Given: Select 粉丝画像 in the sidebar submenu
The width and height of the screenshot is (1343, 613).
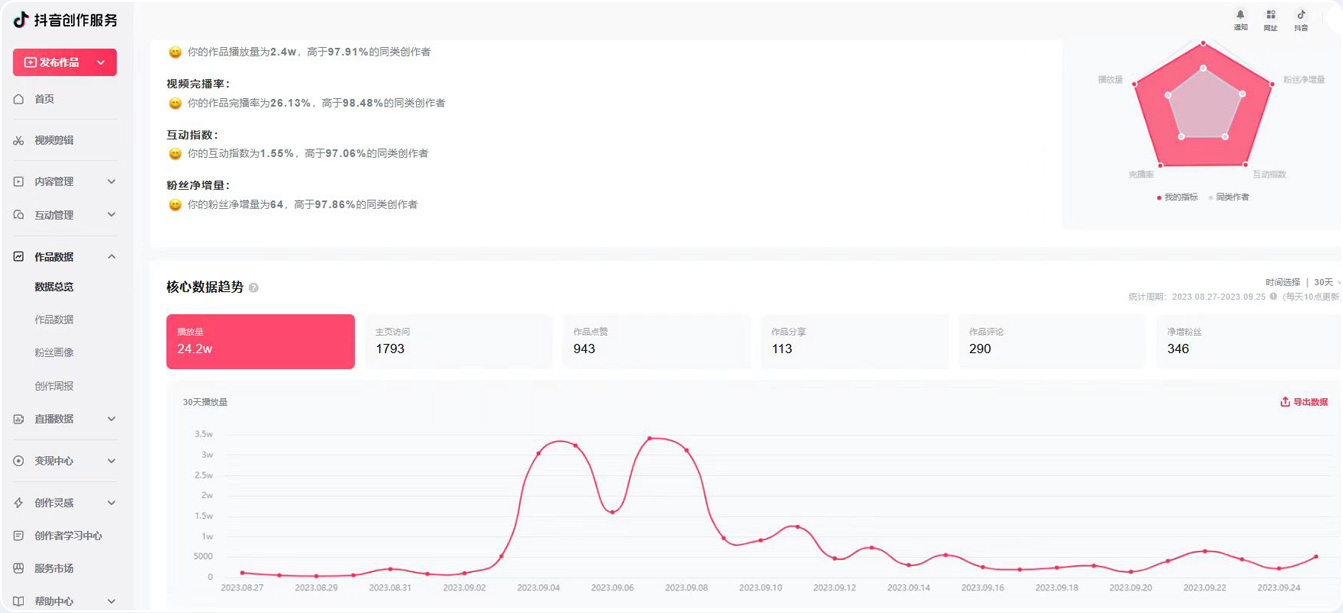Looking at the screenshot, I should (x=54, y=353).
